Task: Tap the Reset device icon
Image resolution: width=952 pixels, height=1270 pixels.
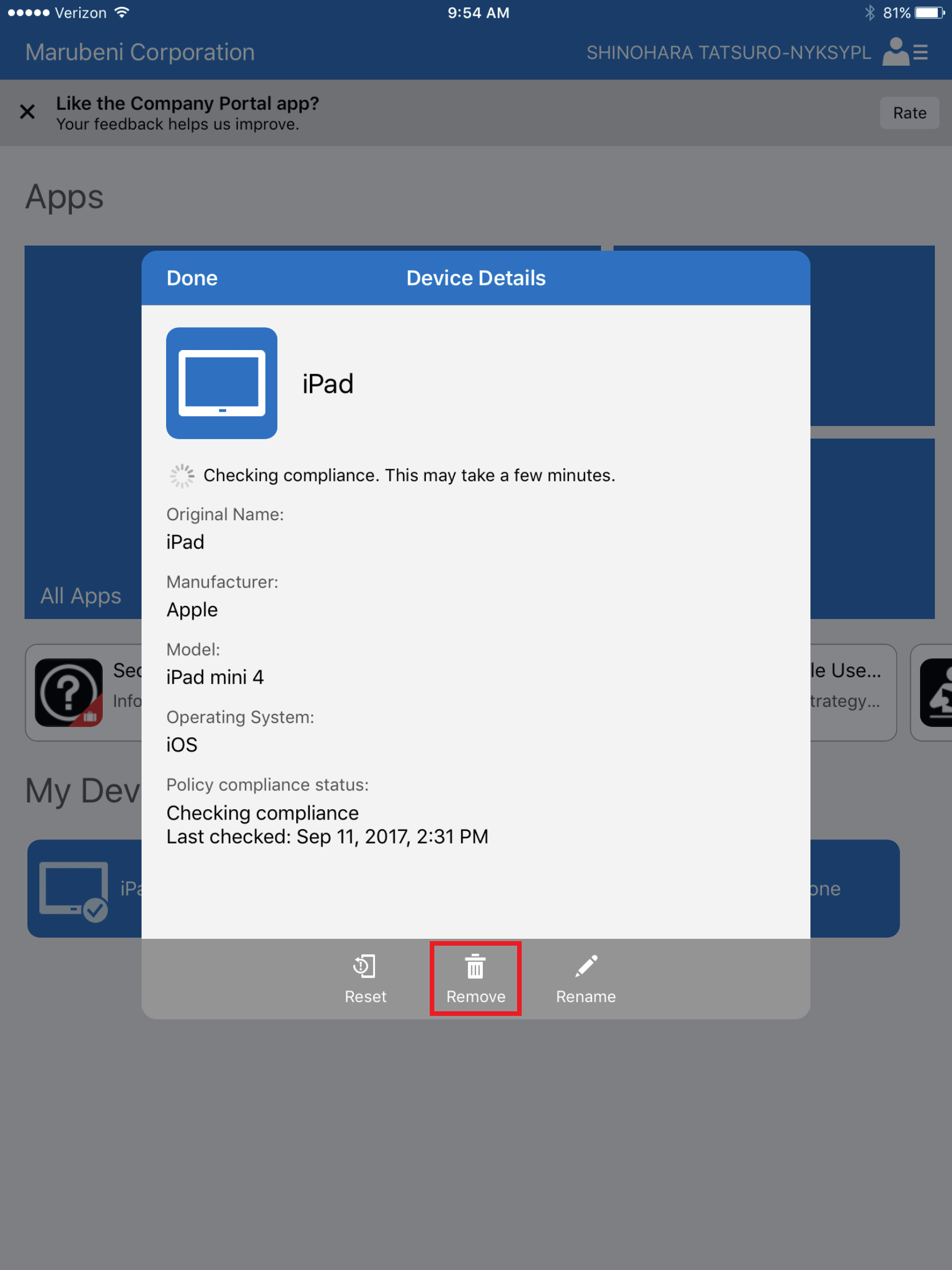Action: 365,967
